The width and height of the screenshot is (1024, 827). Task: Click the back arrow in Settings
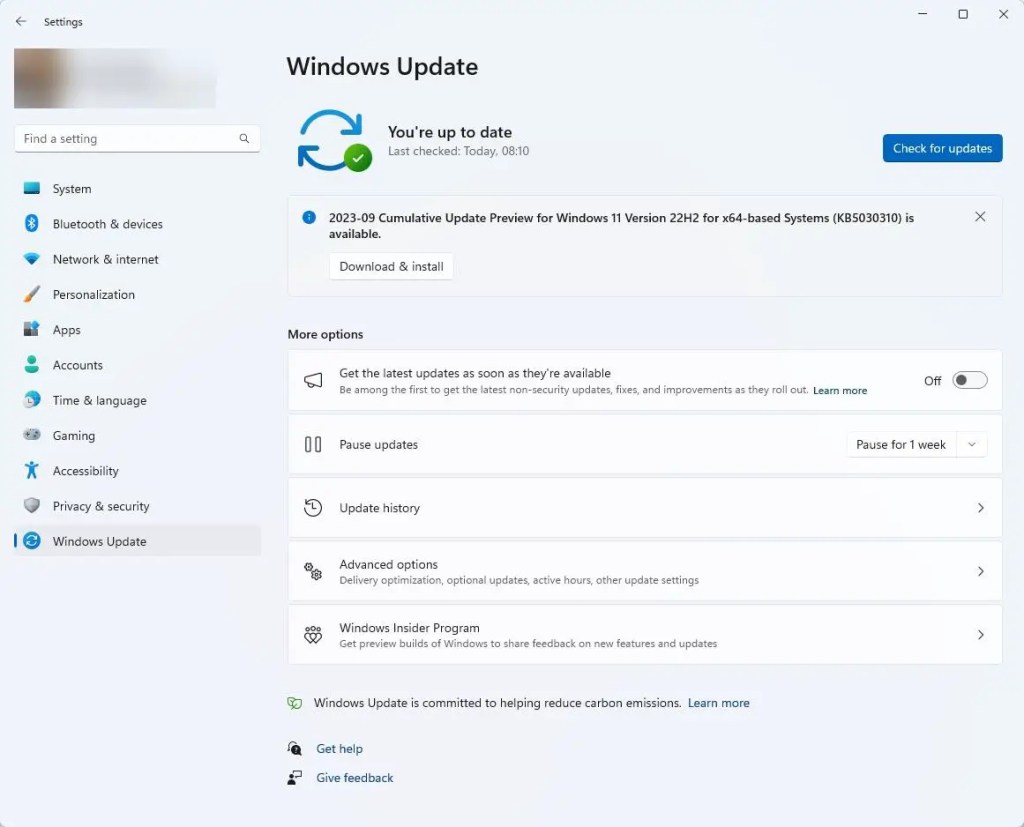pyautogui.click(x=21, y=22)
